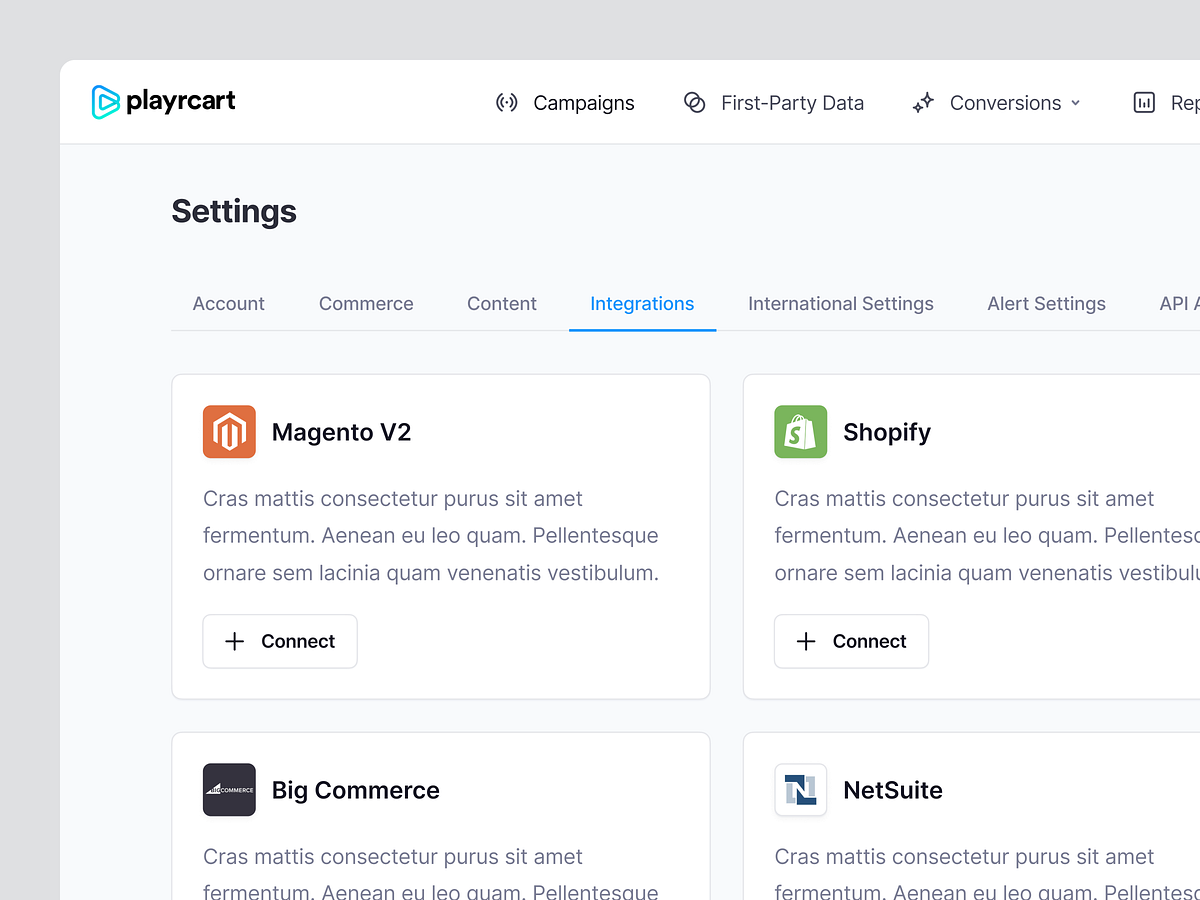Viewport: 1200px width, 900px height.
Task: Click the Playrcart logo icon
Action: tap(106, 101)
